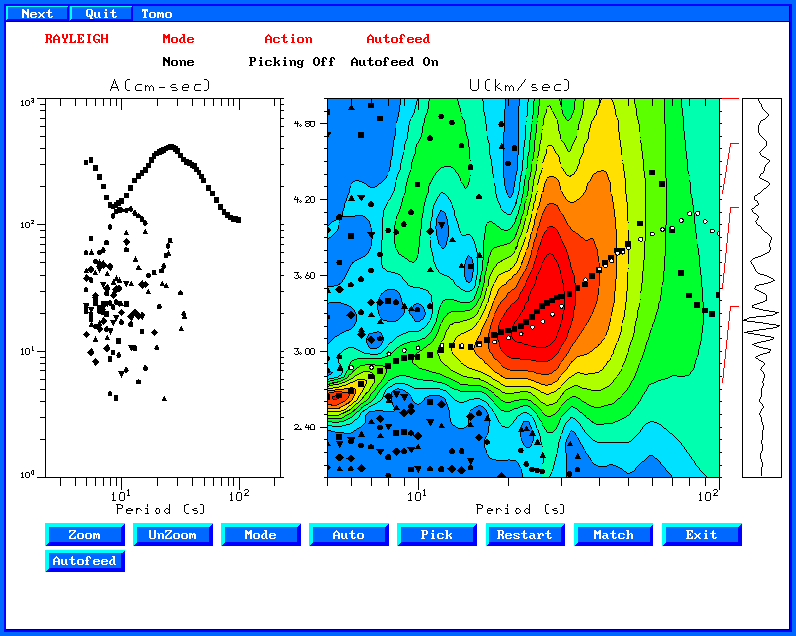The width and height of the screenshot is (796, 636).
Task: Open the Mode selection button
Action: point(260,535)
